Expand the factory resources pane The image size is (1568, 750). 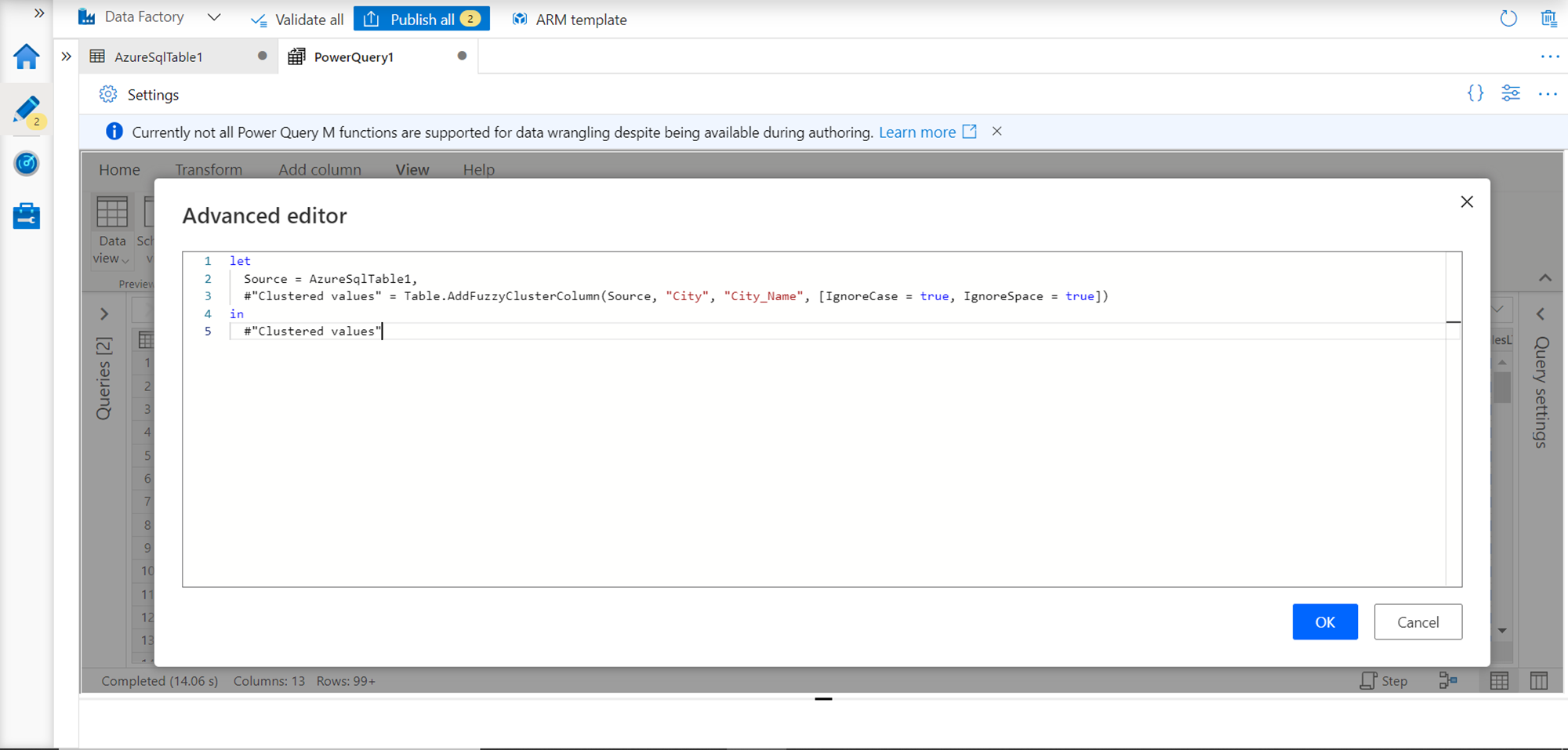(x=67, y=56)
